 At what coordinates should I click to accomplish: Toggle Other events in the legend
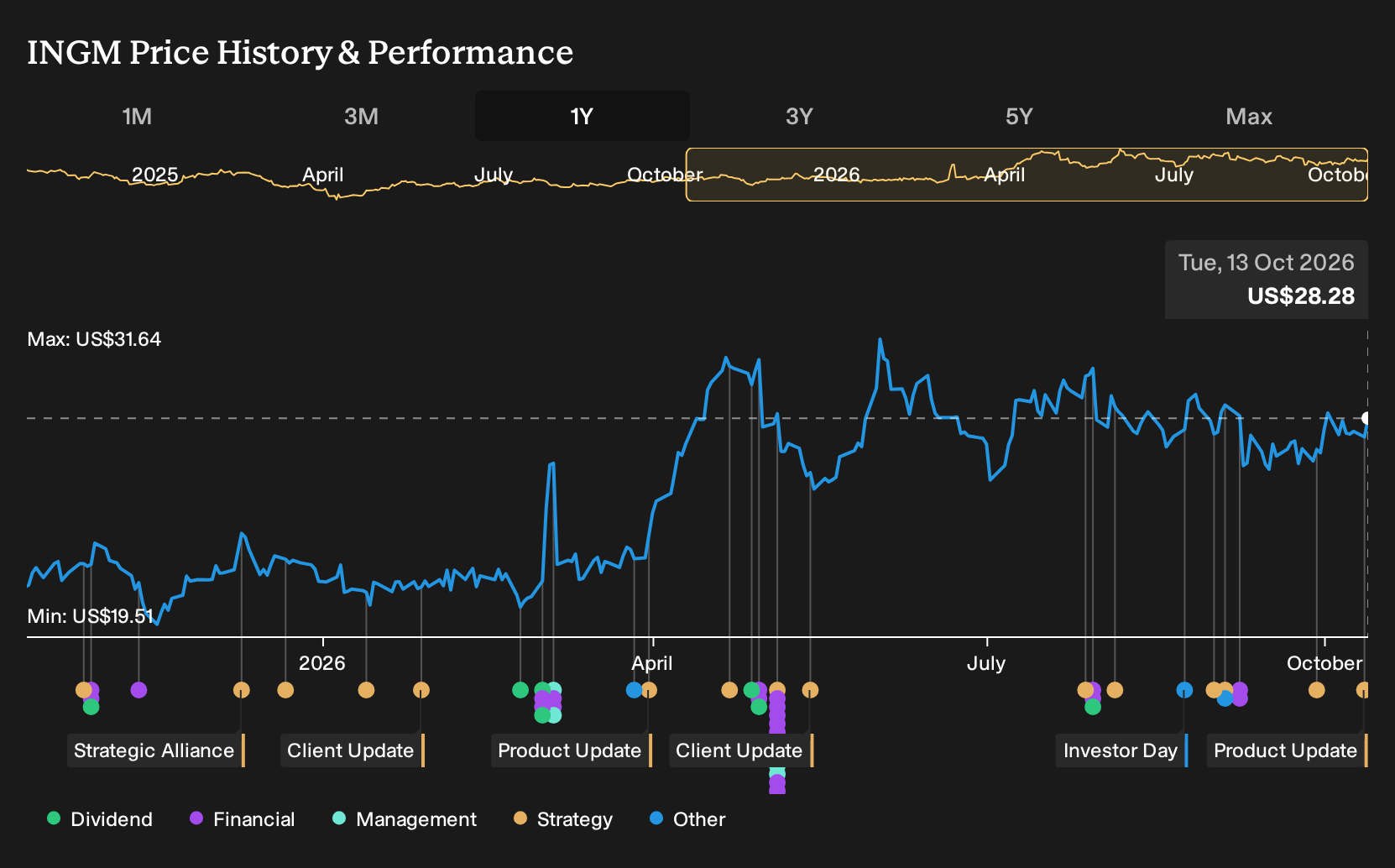(x=687, y=819)
